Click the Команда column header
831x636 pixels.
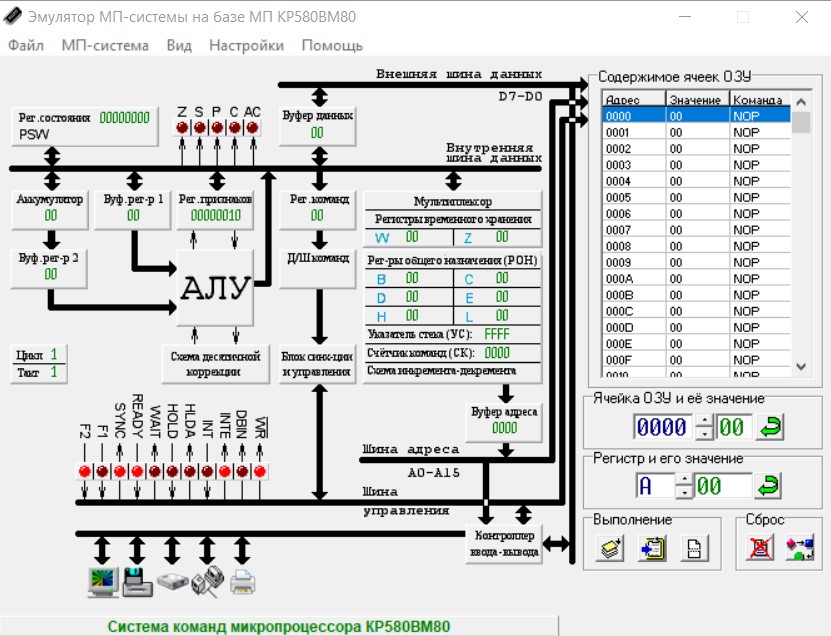click(760, 100)
